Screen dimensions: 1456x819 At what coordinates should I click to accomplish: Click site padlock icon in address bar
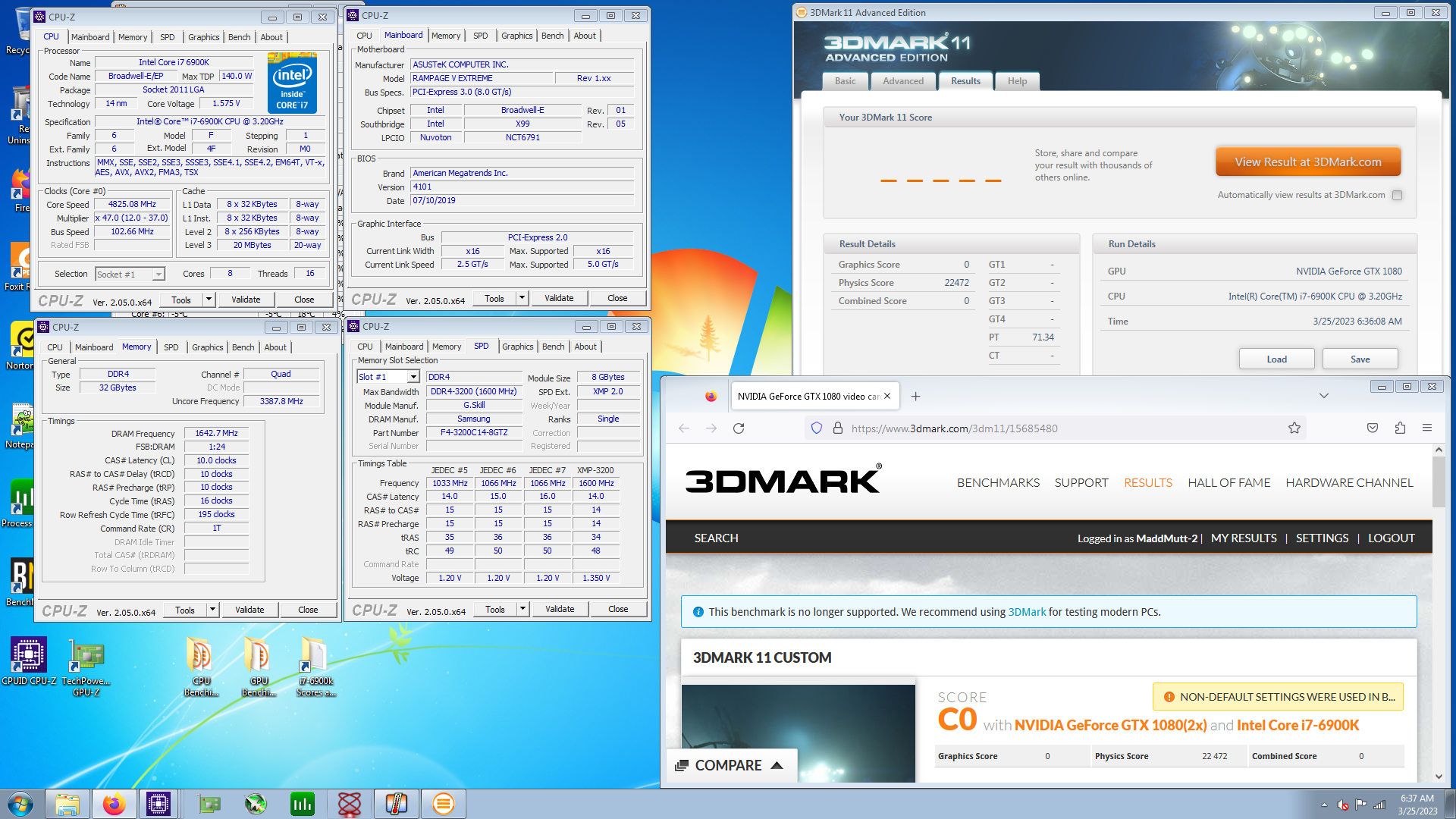(838, 428)
